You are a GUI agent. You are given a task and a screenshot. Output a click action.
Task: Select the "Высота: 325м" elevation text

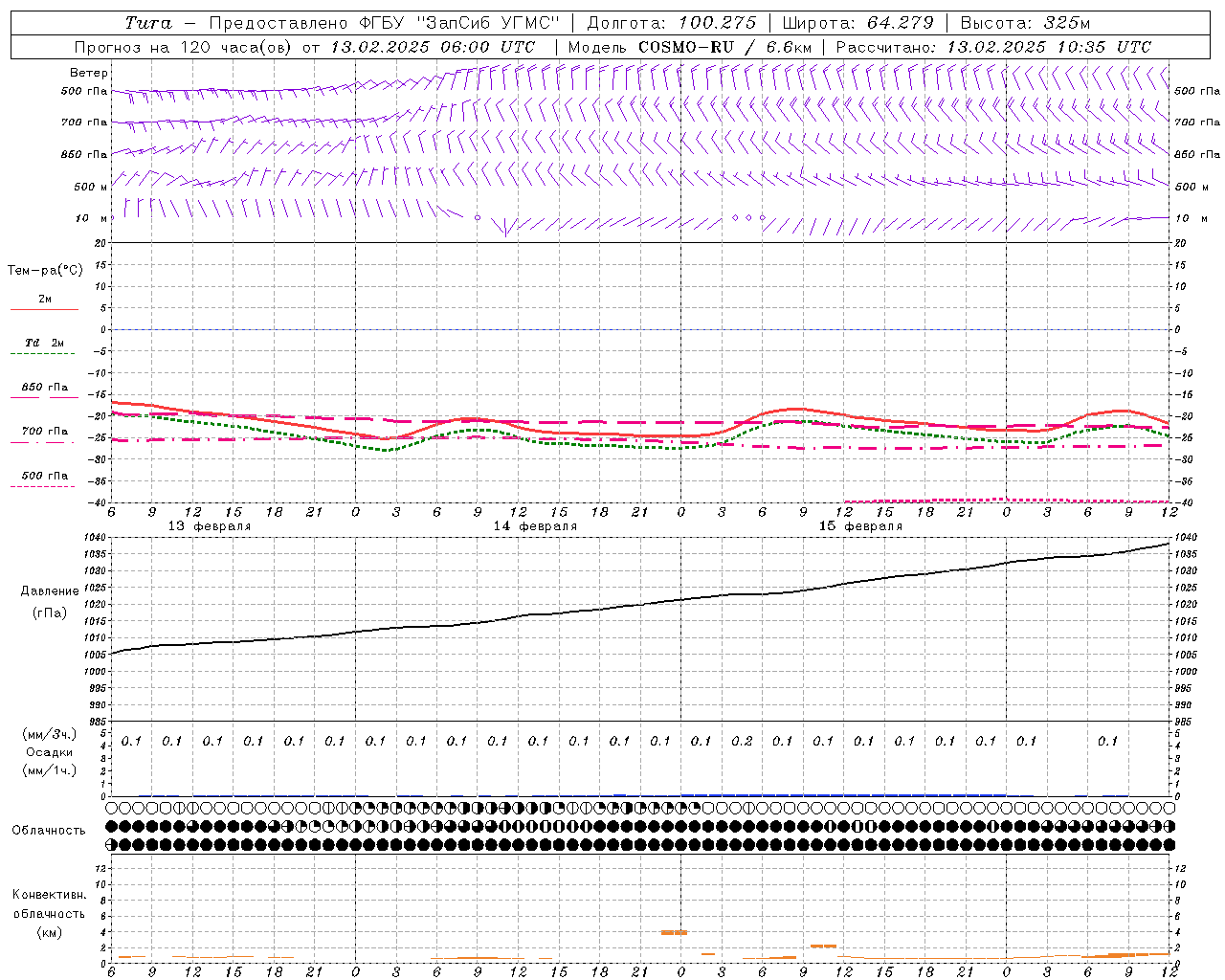click(x=1025, y=23)
